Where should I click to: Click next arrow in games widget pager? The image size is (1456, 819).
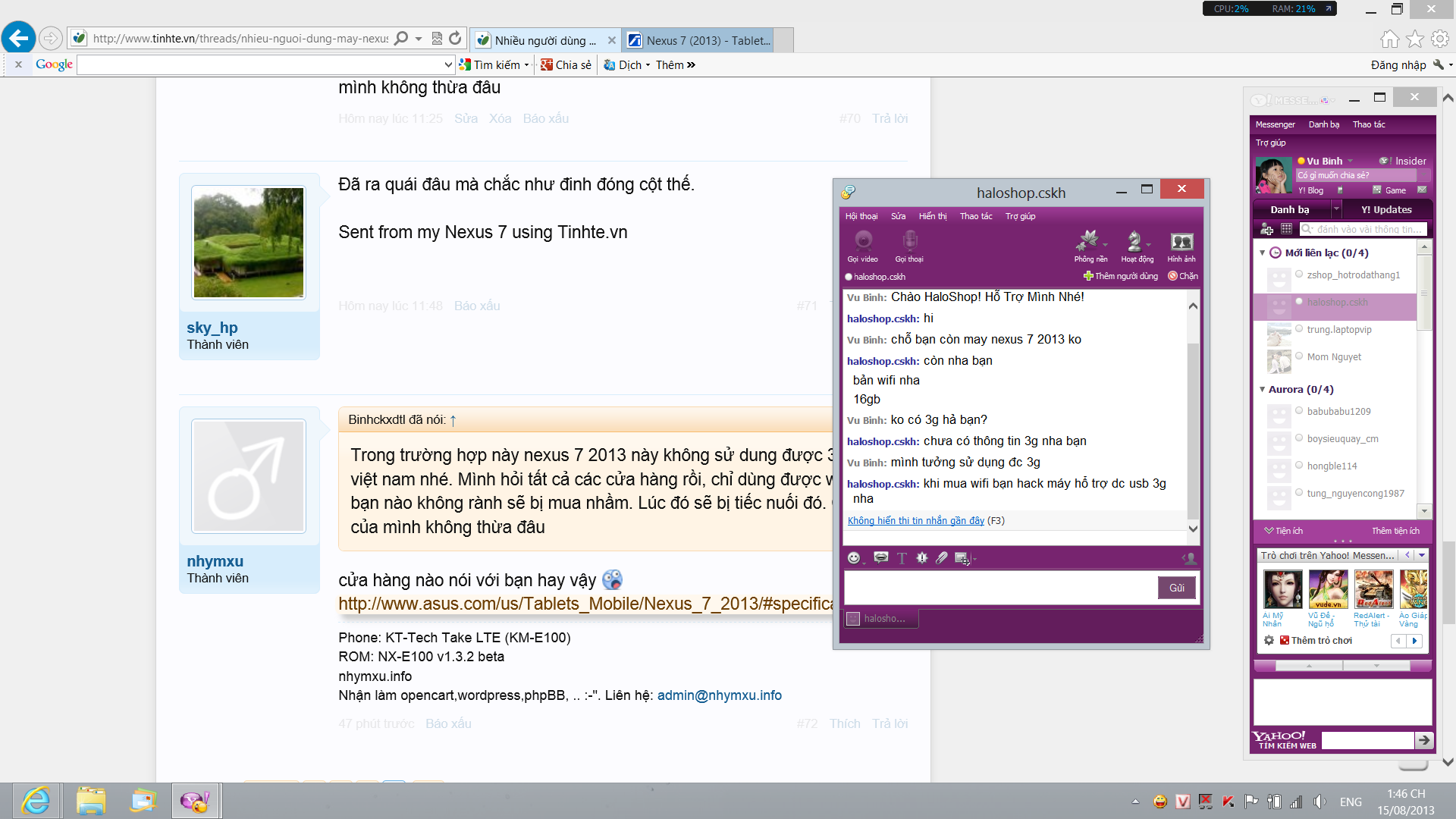pyautogui.click(x=1414, y=641)
